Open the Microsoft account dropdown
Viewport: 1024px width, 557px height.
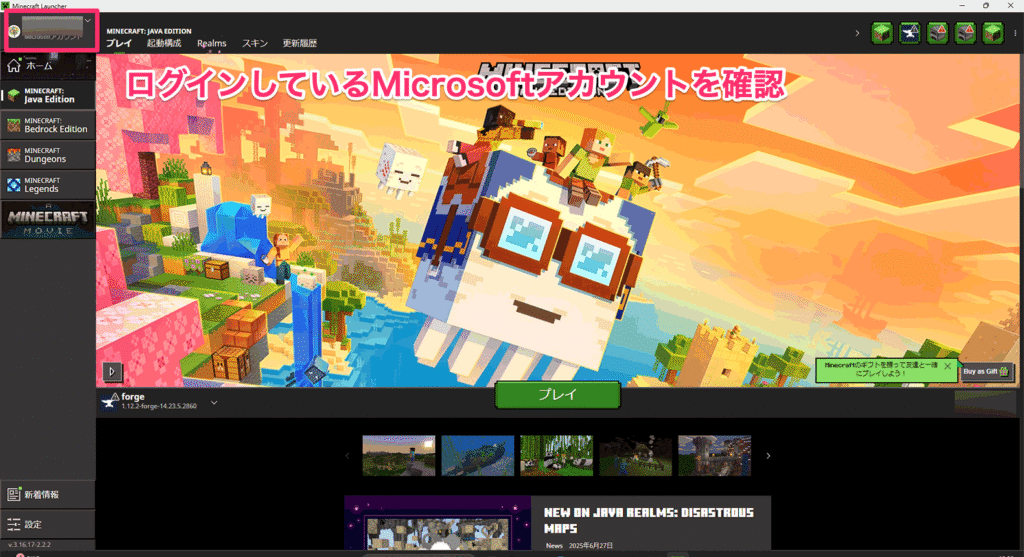tap(52, 30)
